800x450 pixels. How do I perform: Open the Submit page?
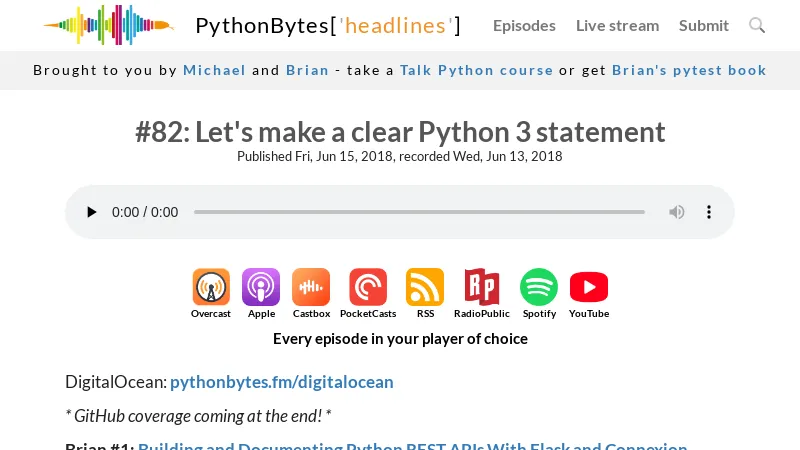[x=704, y=25]
